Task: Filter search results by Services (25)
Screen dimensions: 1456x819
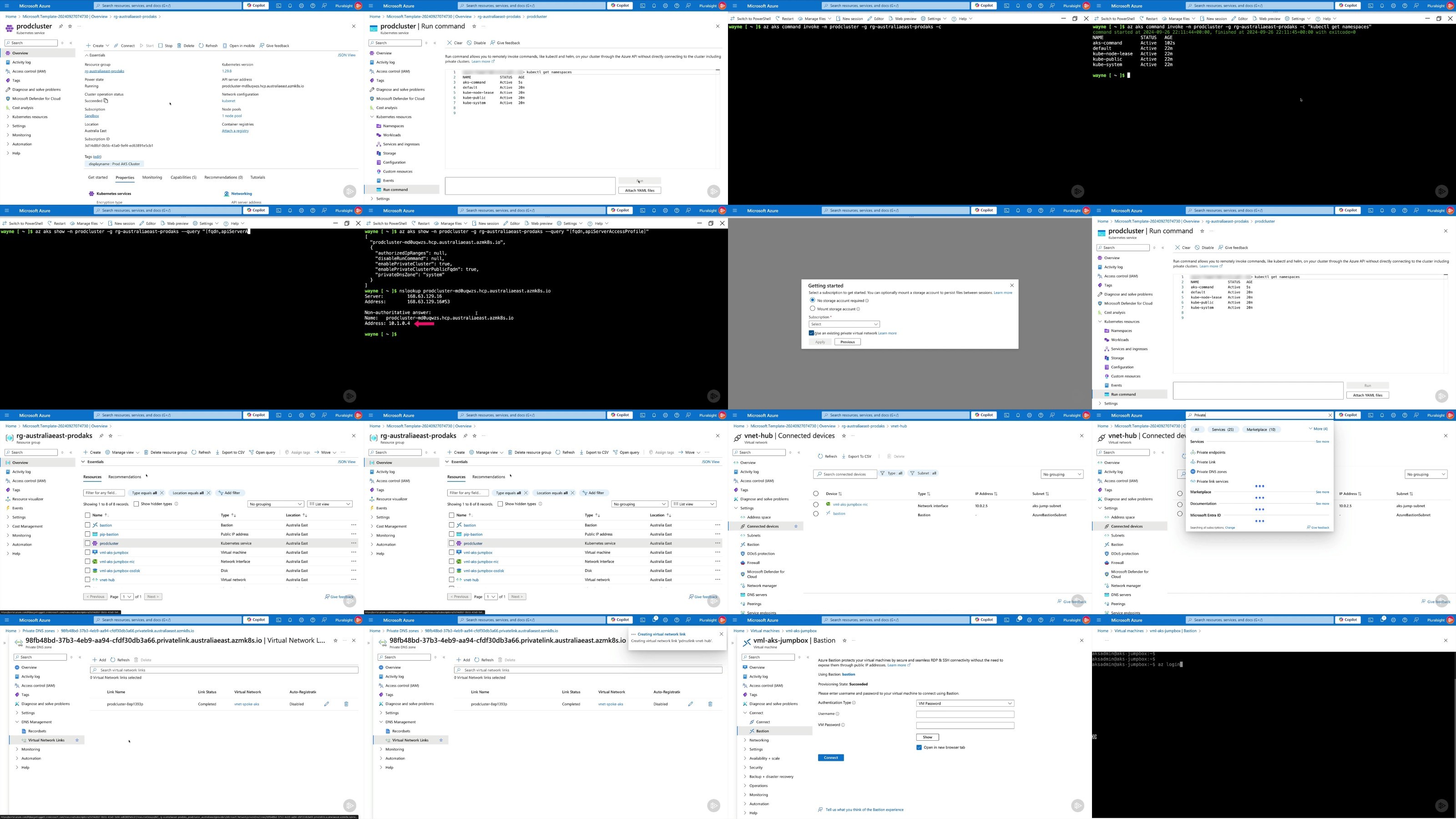Action: (x=1223, y=430)
